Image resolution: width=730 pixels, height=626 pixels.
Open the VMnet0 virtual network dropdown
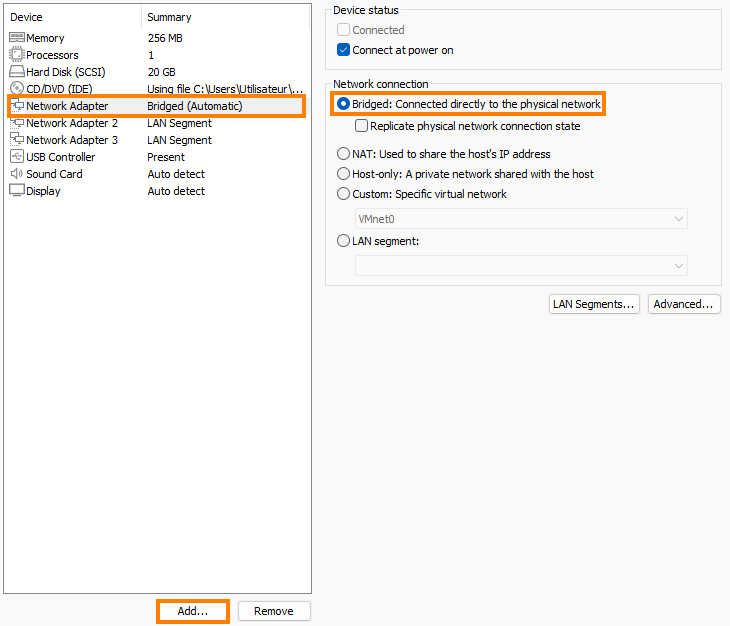521,219
